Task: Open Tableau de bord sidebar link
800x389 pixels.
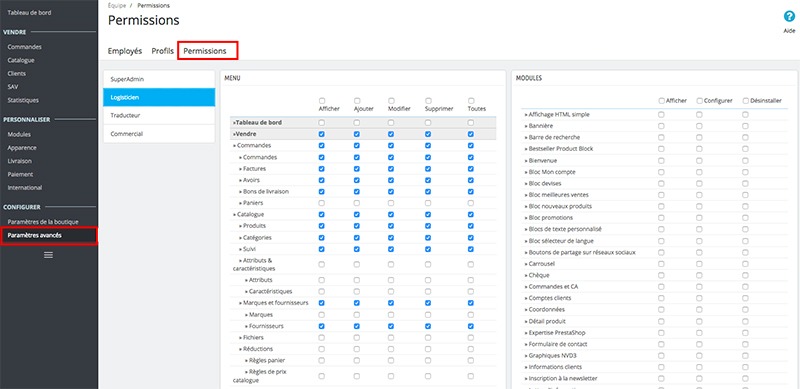Action: click(x=29, y=12)
